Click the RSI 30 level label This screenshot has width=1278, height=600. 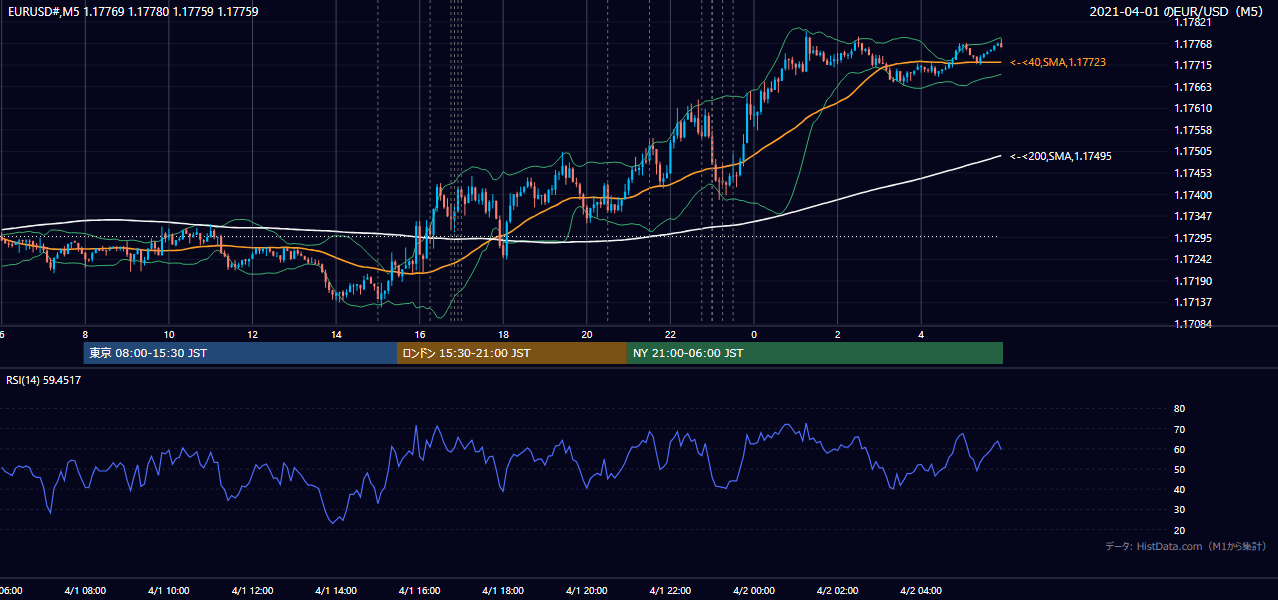coord(1179,510)
